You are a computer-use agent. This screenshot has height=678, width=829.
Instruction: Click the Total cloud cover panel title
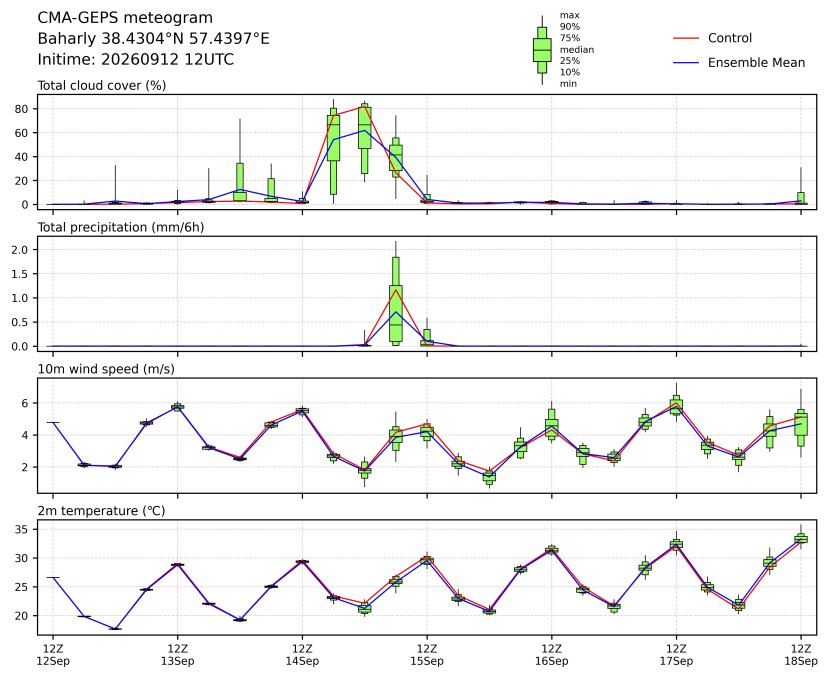click(102, 86)
